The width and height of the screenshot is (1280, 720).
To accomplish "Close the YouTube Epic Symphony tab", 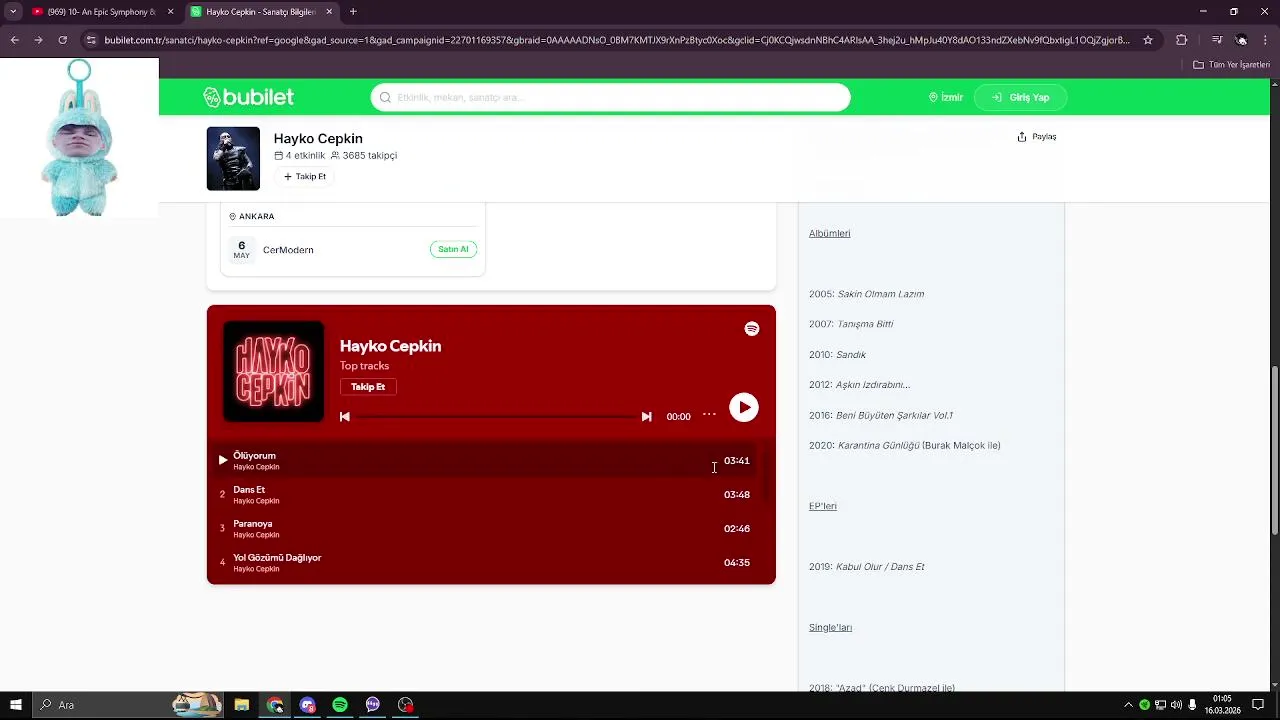I will [x=170, y=12].
